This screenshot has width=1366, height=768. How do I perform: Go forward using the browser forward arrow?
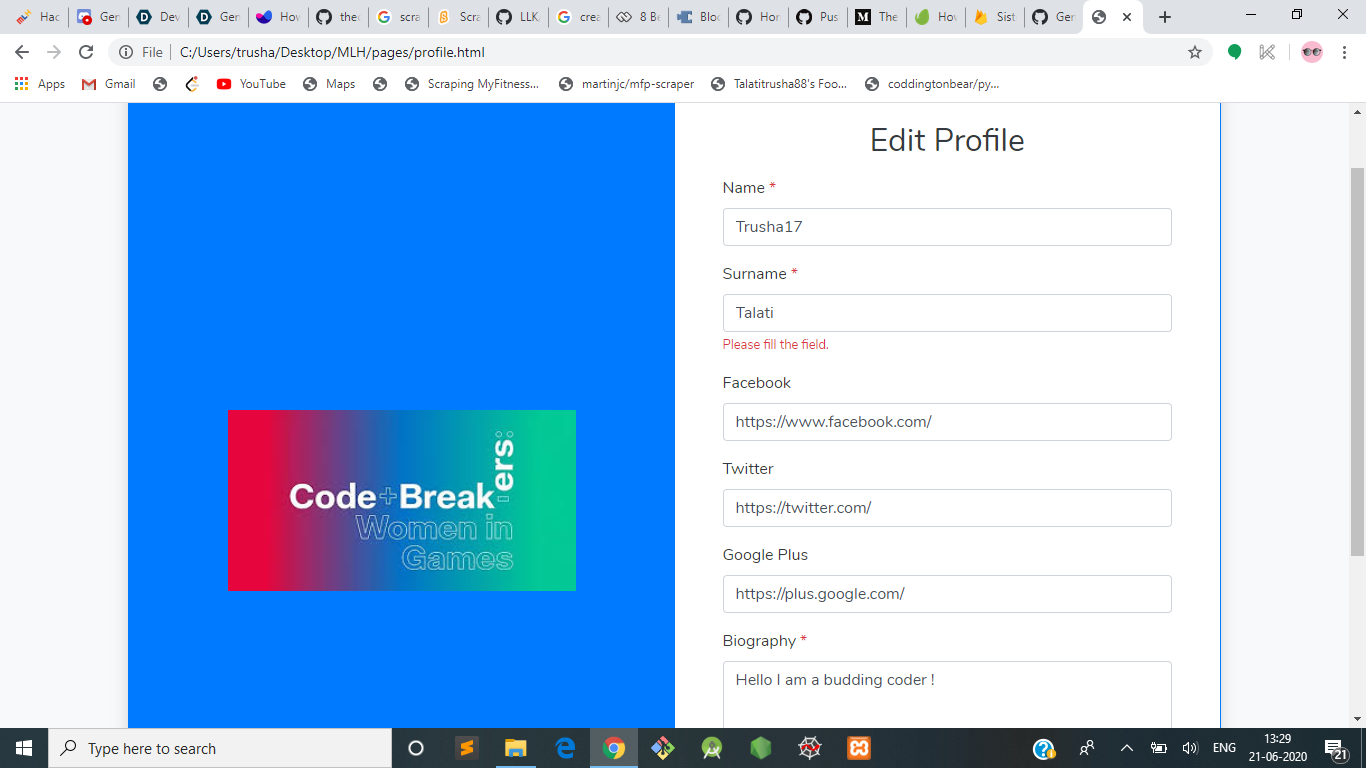54,52
